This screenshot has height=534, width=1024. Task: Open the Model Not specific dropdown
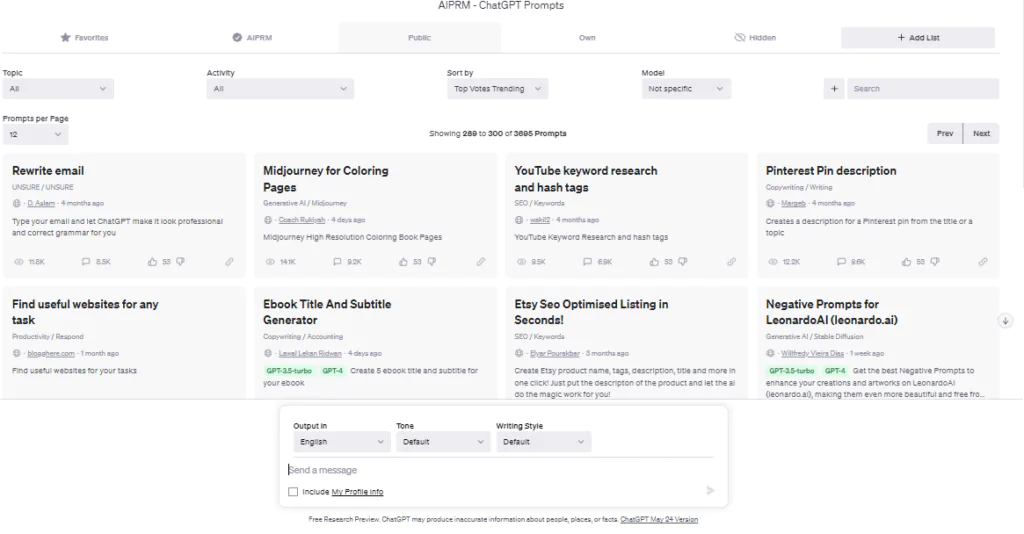686,89
